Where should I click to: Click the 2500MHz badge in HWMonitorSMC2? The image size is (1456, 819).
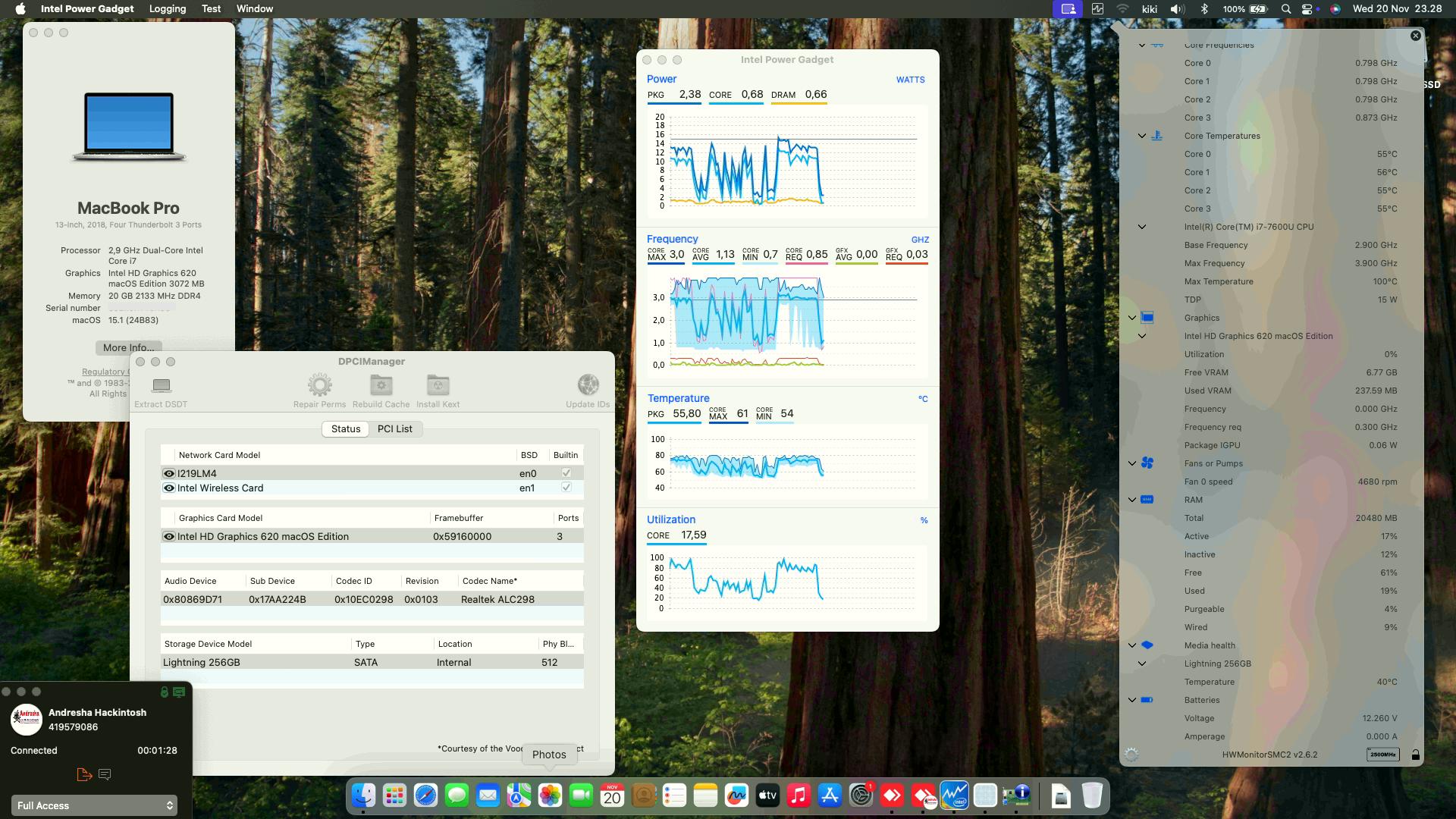1383,755
